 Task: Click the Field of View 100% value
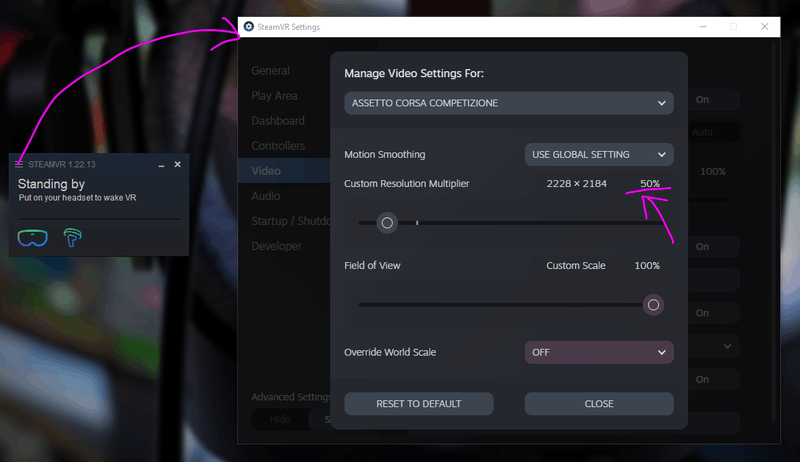point(647,266)
